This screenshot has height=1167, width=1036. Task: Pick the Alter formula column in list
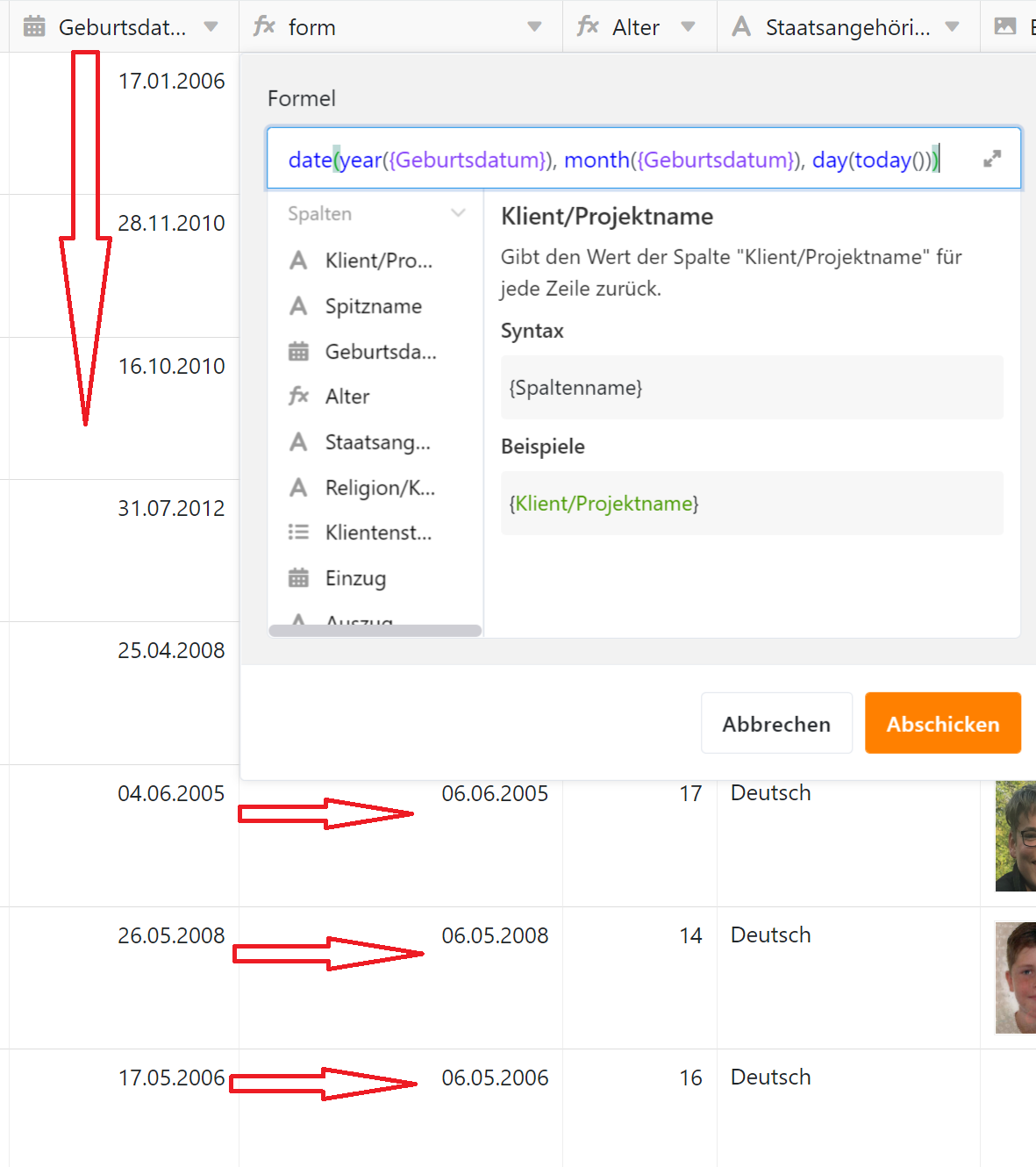click(x=347, y=397)
